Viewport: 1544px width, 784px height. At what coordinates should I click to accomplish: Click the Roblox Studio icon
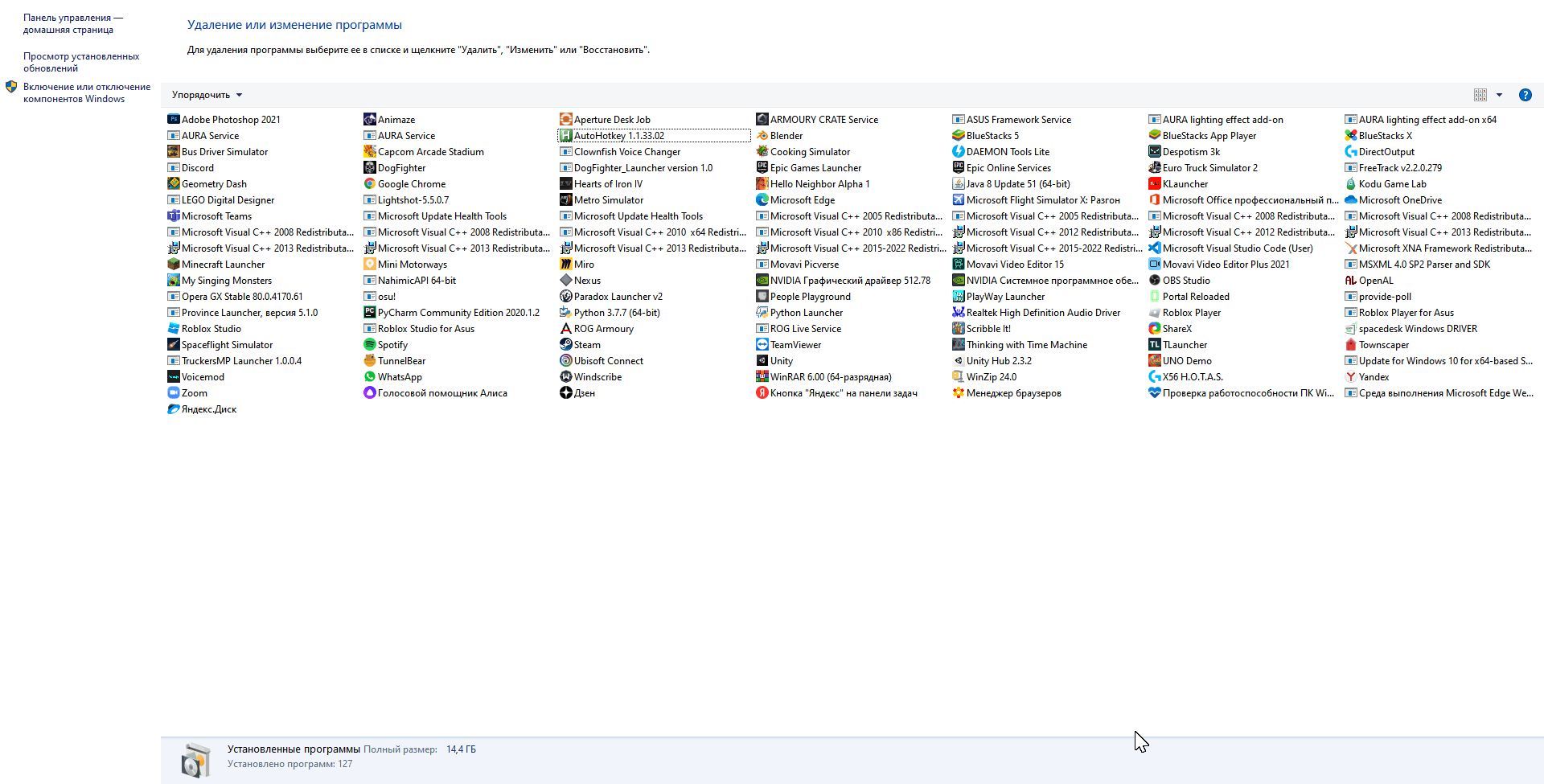(x=173, y=328)
